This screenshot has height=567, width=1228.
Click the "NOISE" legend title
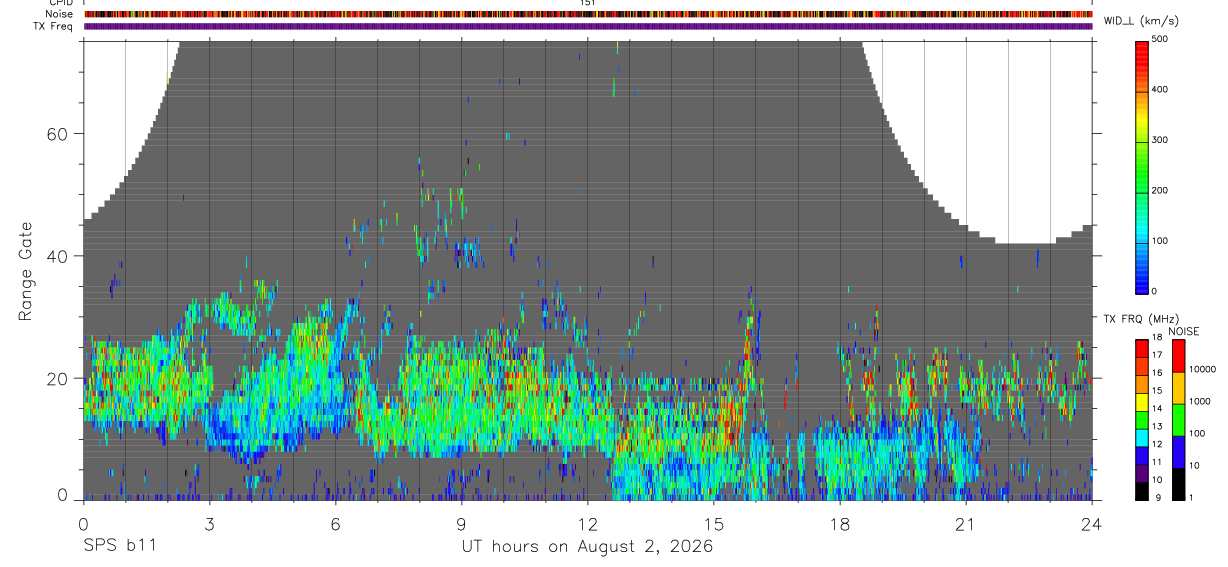point(1183,332)
